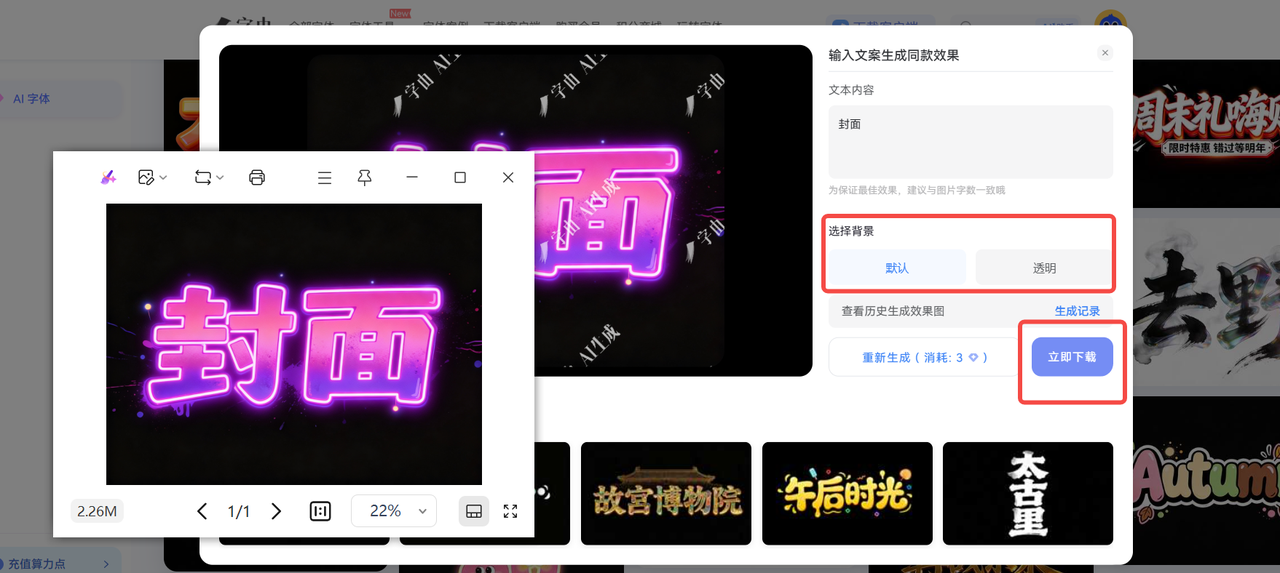Select the 午后时光 style thumbnail
1280x573 pixels.
click(x=847, y=494)
